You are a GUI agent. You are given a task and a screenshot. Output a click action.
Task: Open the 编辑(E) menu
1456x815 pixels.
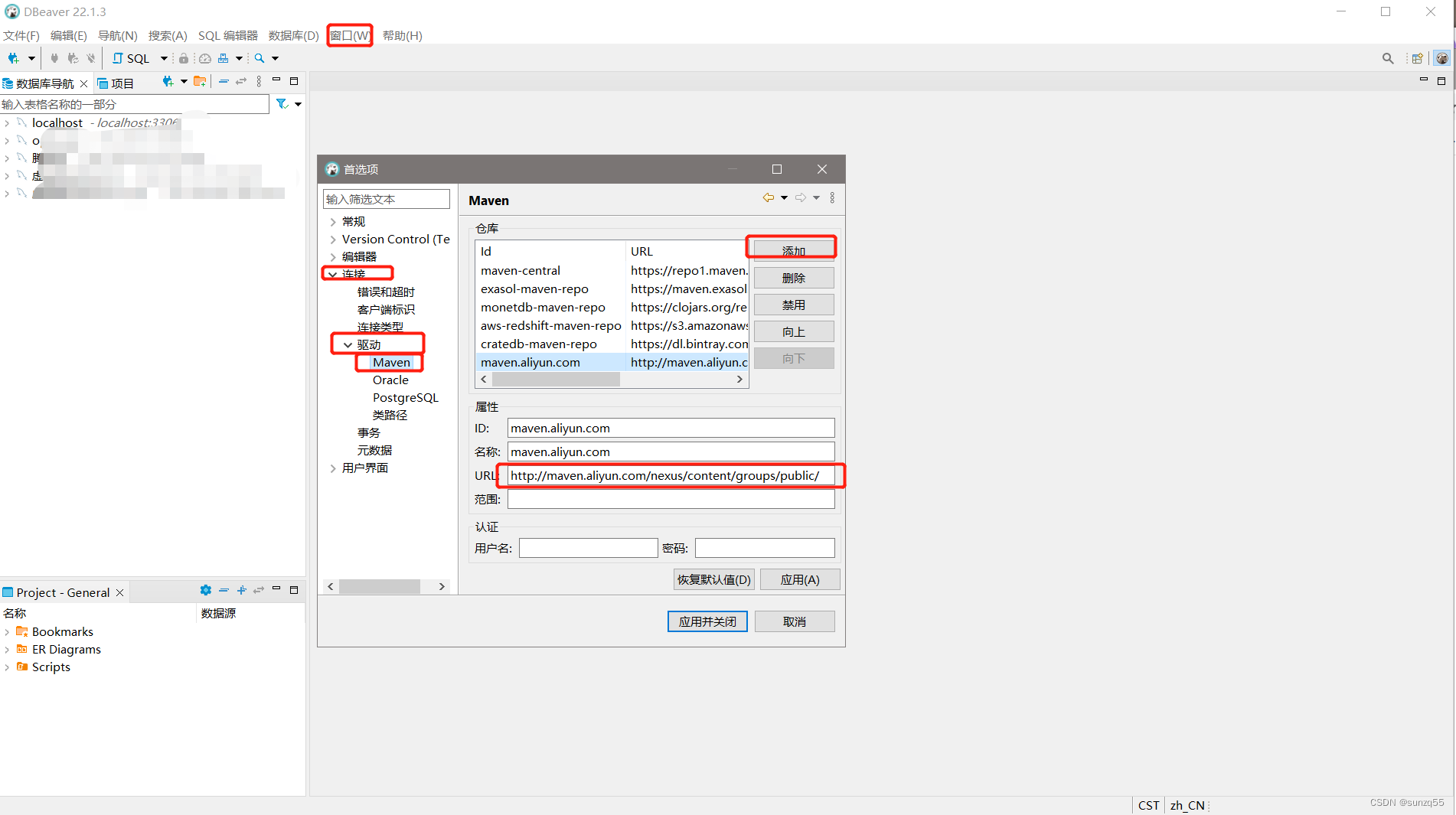pyautogui.click(x=68, y=35)
